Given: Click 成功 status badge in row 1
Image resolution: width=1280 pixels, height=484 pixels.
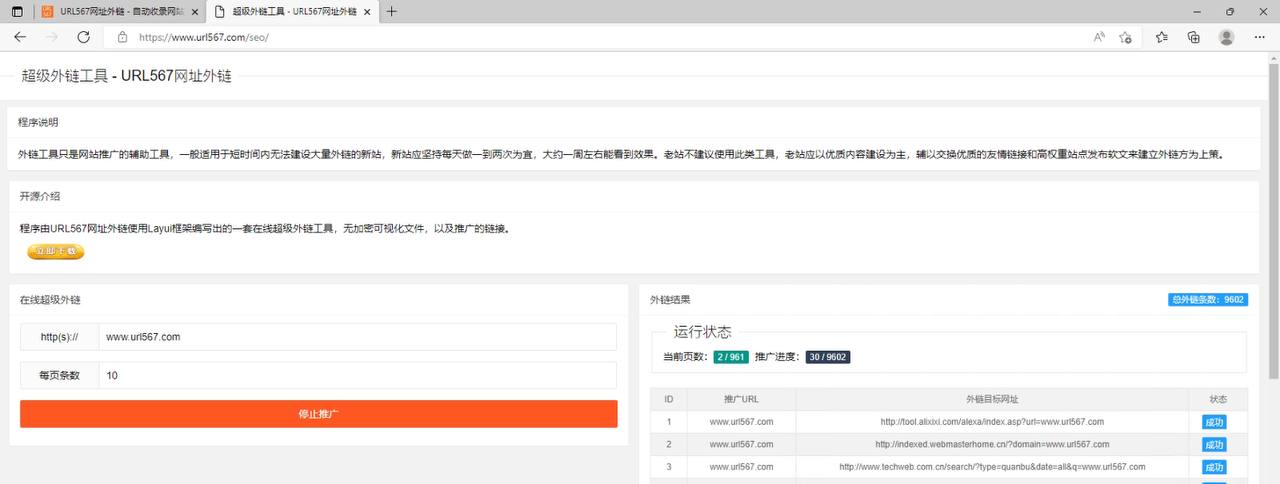Looking at the screenshot, I should (x=1214, y=422).
